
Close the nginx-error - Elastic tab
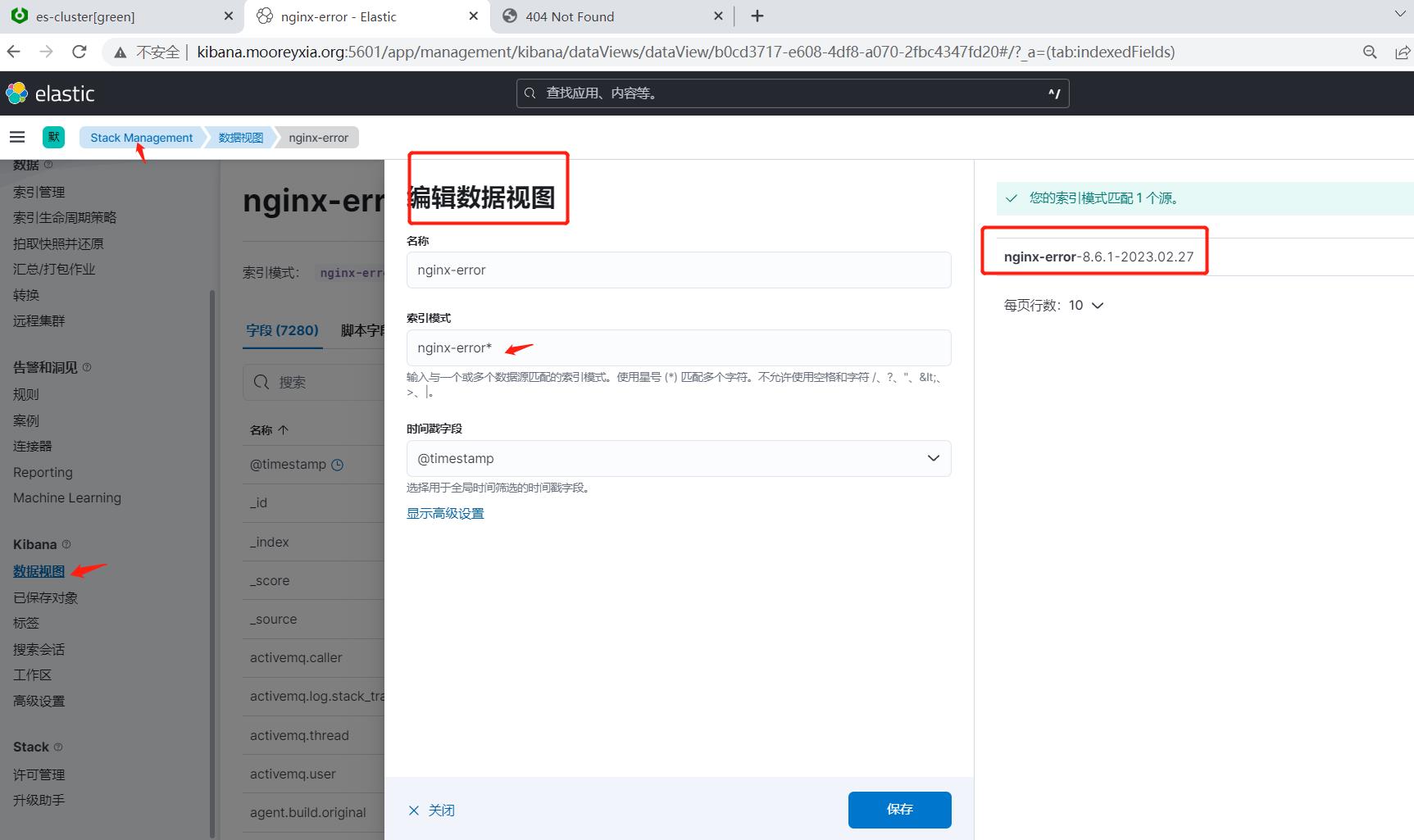(x=474, y=16)
